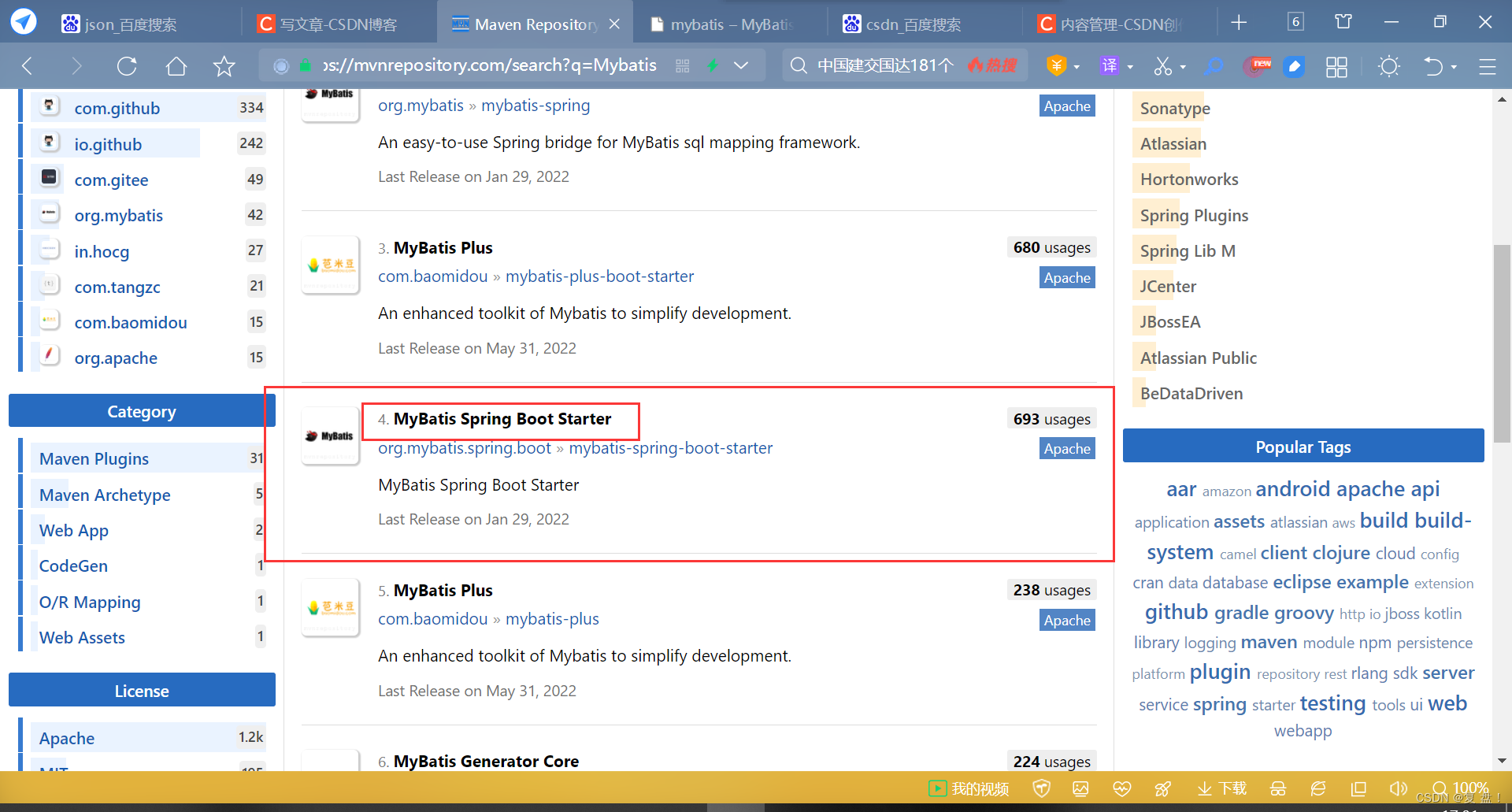The width and height of the screenshot is (1512, 812).
Task: Open the mybatis-plus-boot-starter artifact link
Action: 600,276
